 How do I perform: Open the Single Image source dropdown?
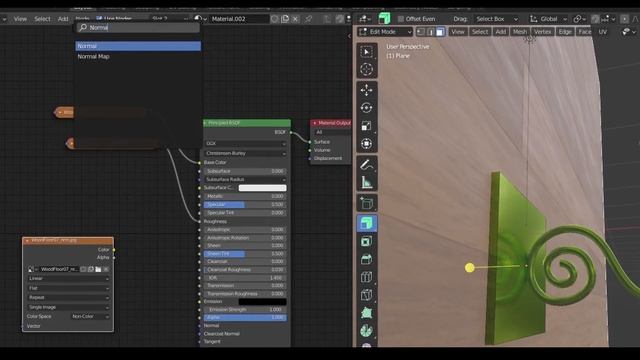point(68,307)
